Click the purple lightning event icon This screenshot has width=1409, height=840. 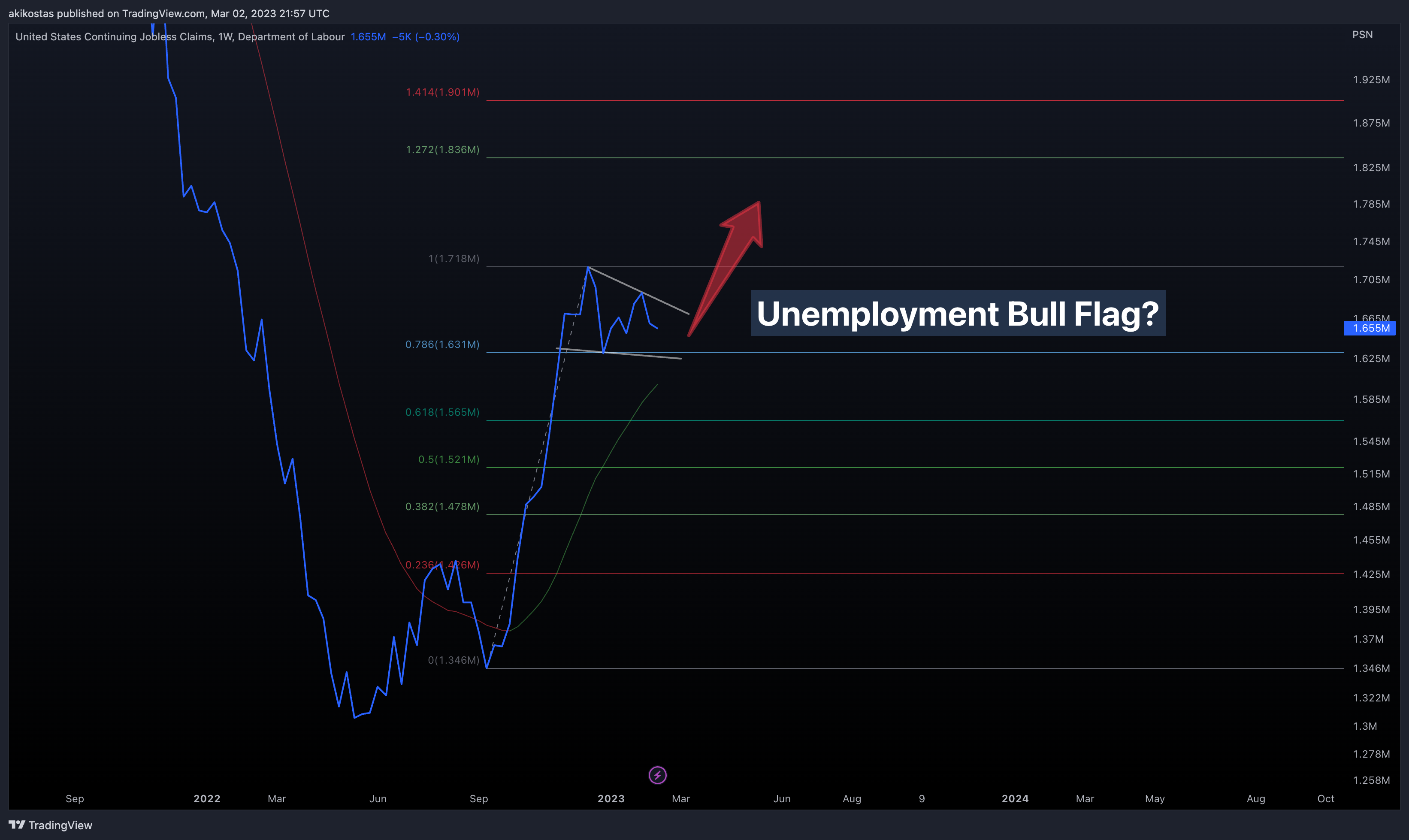[657, 775]
